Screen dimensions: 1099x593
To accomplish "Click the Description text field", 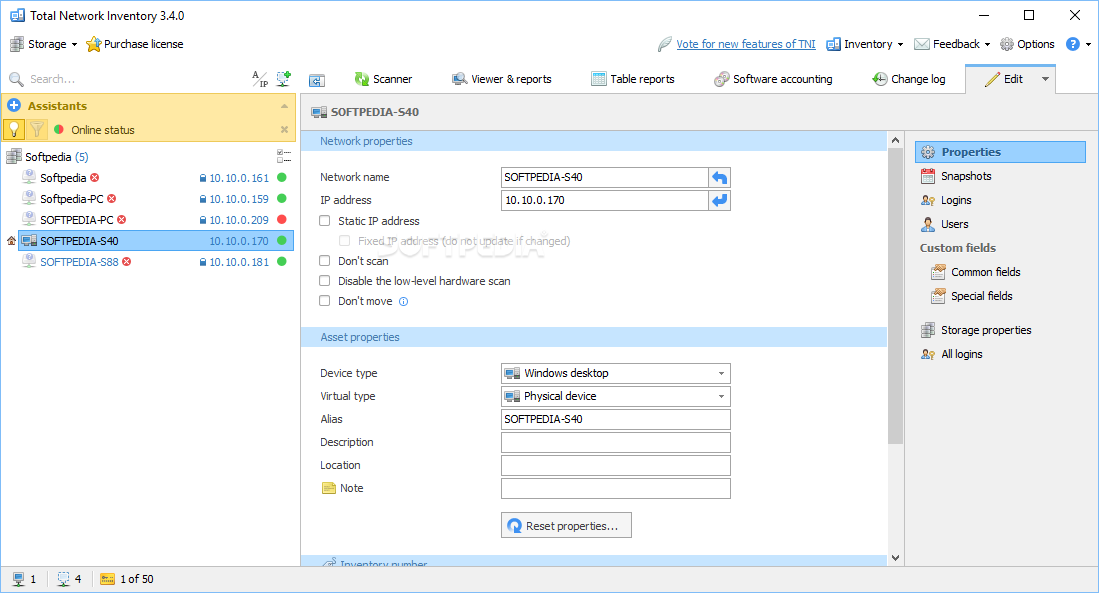I will 615,442.
